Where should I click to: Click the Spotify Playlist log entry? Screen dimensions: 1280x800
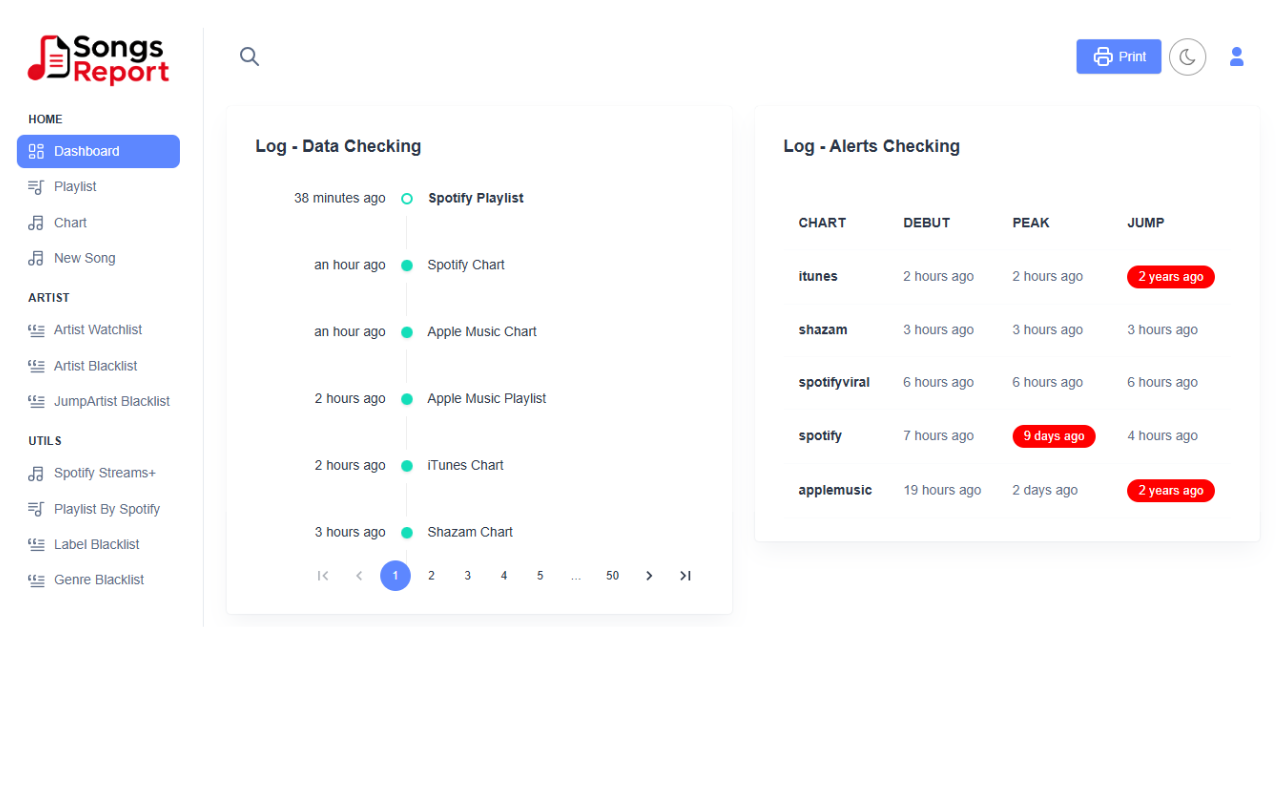tap(476, 198)
